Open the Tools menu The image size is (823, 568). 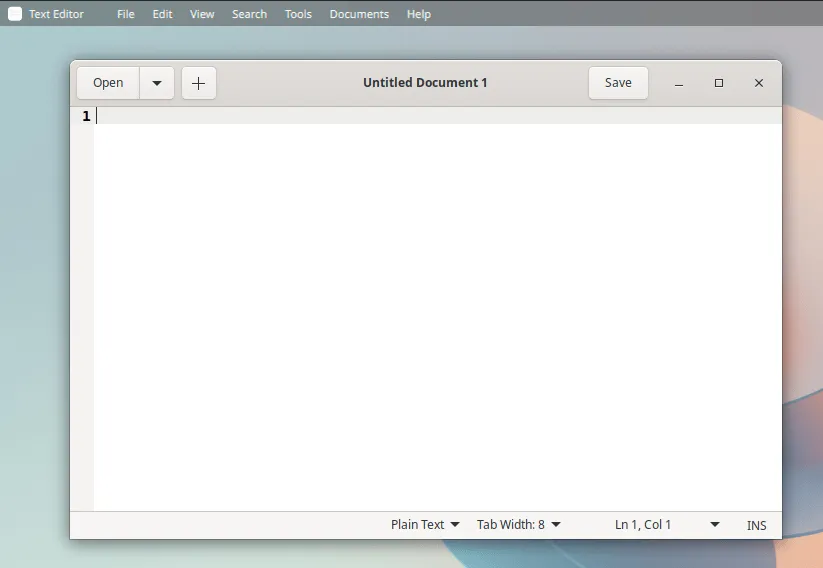298,14
